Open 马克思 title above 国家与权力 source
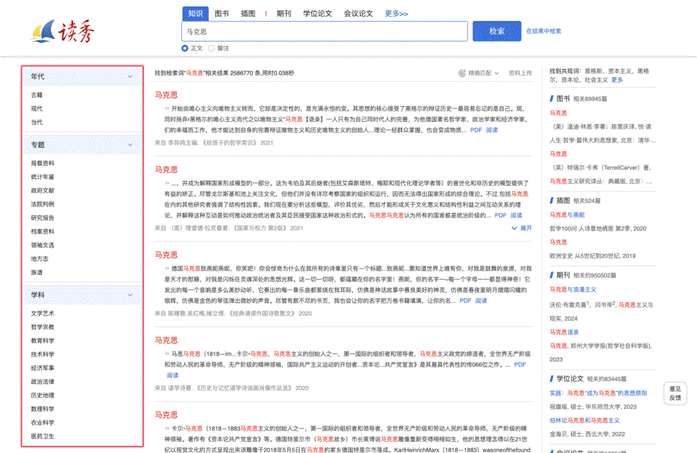 click(166, 169)
